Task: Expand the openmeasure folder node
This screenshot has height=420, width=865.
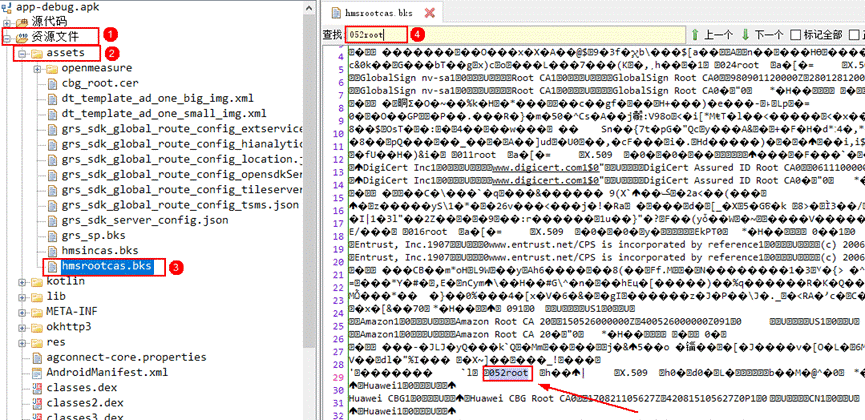Action: 38,68
